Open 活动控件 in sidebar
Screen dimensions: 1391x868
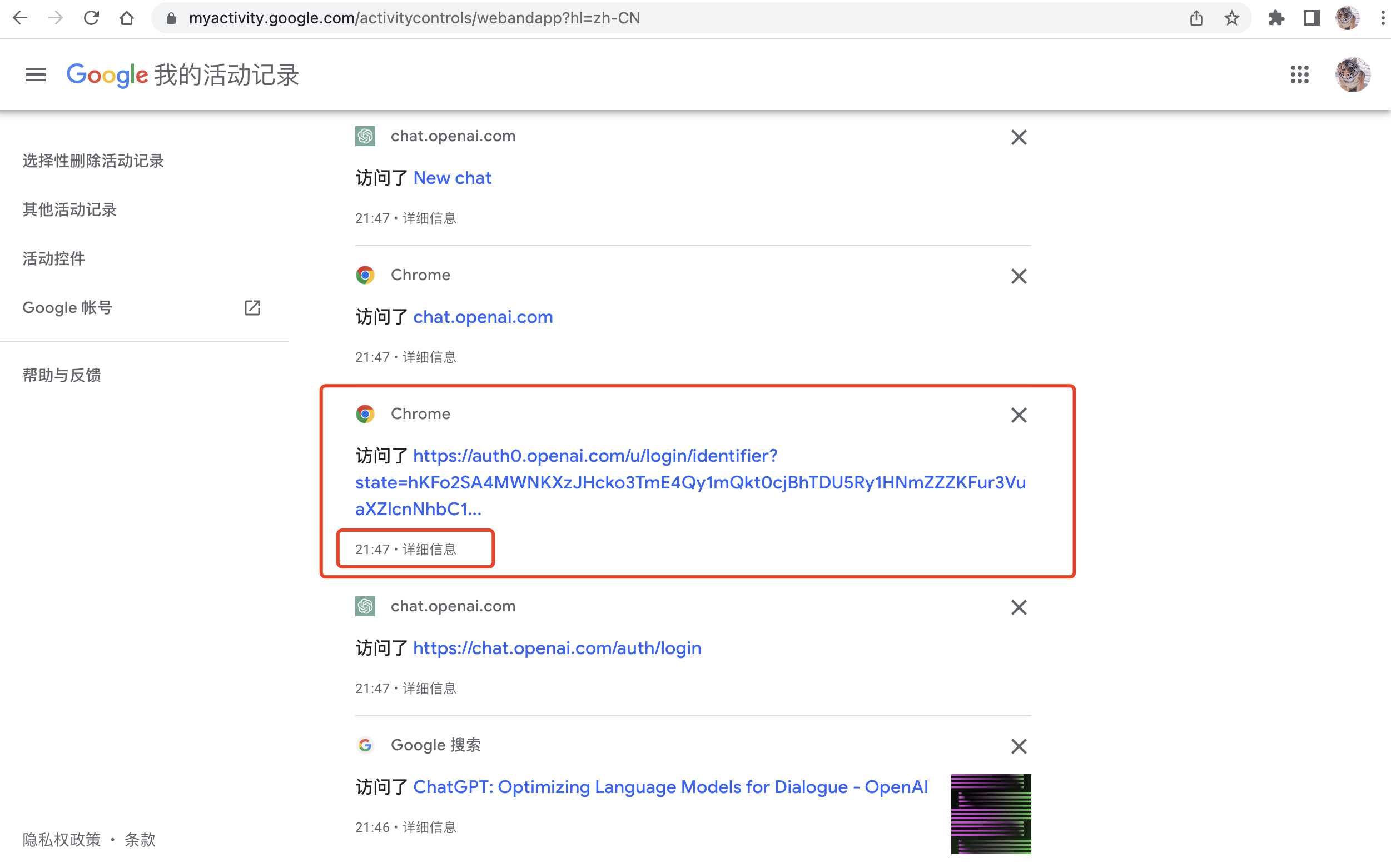53,258
